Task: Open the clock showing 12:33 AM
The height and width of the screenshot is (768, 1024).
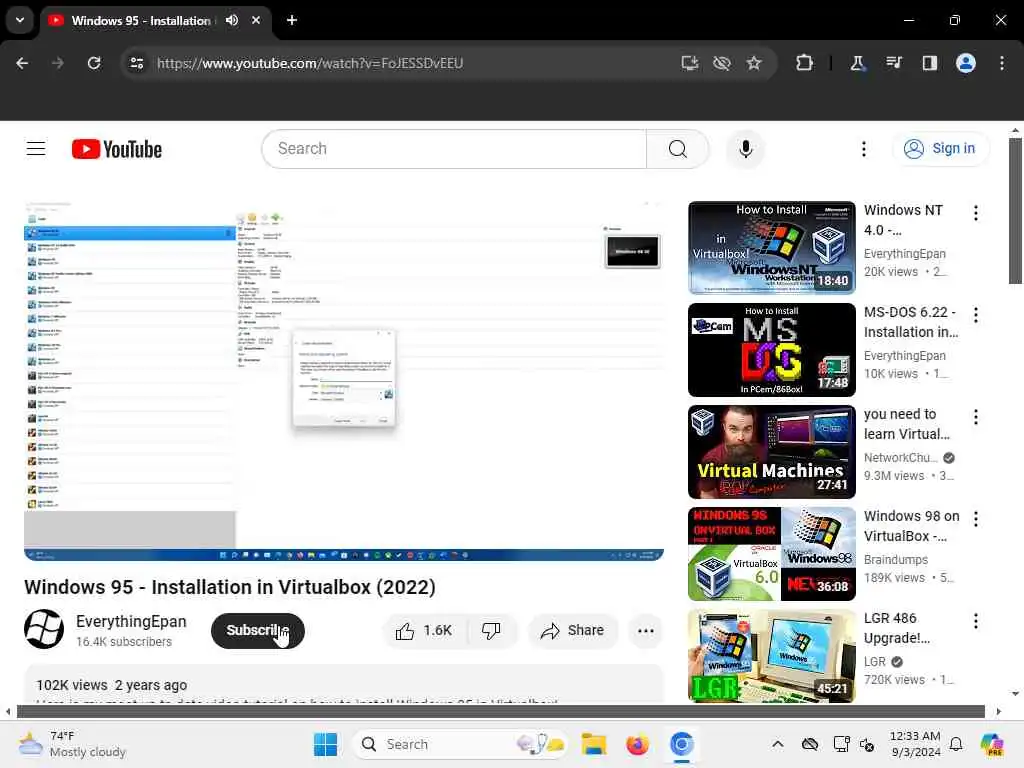Action: click(x=915, y=744)
